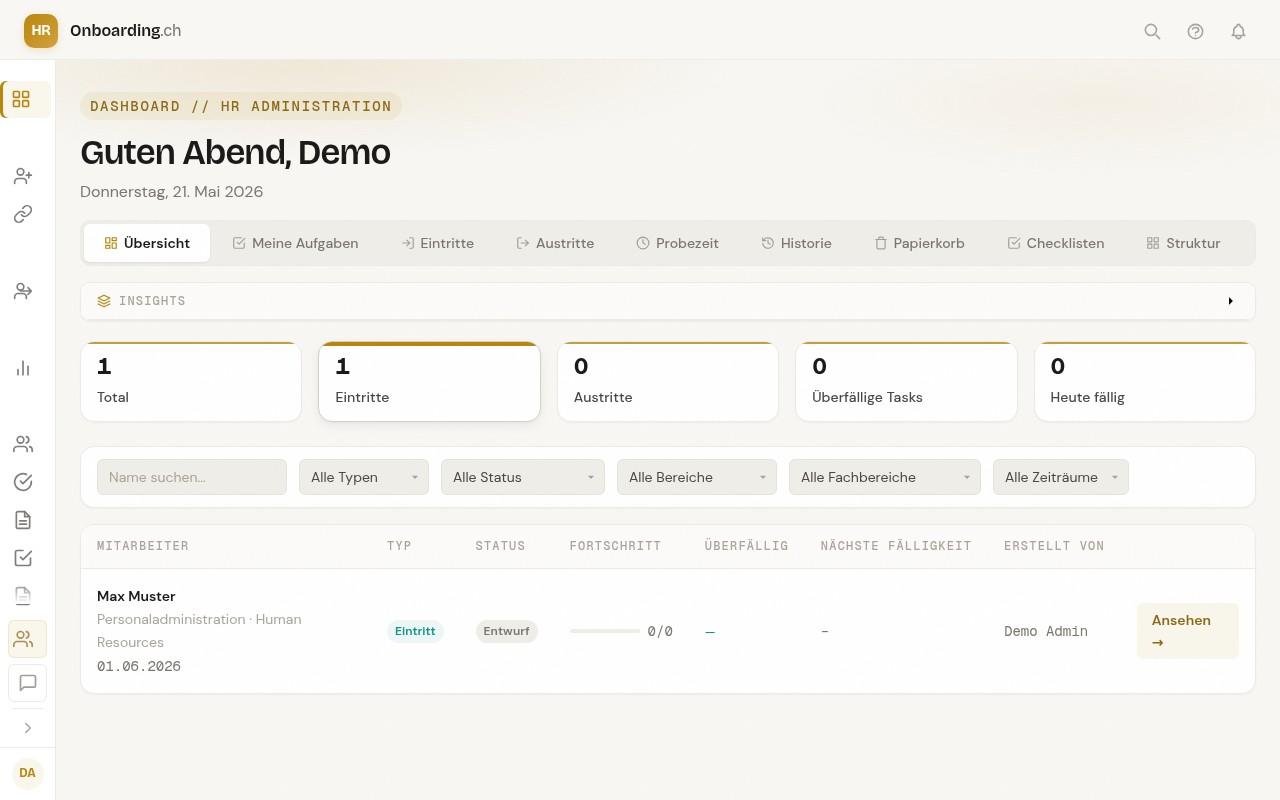Open the bar chart statistics sidebar icon
The height and width of the screenshot is (800, 1280).
[x=23, y=368]
